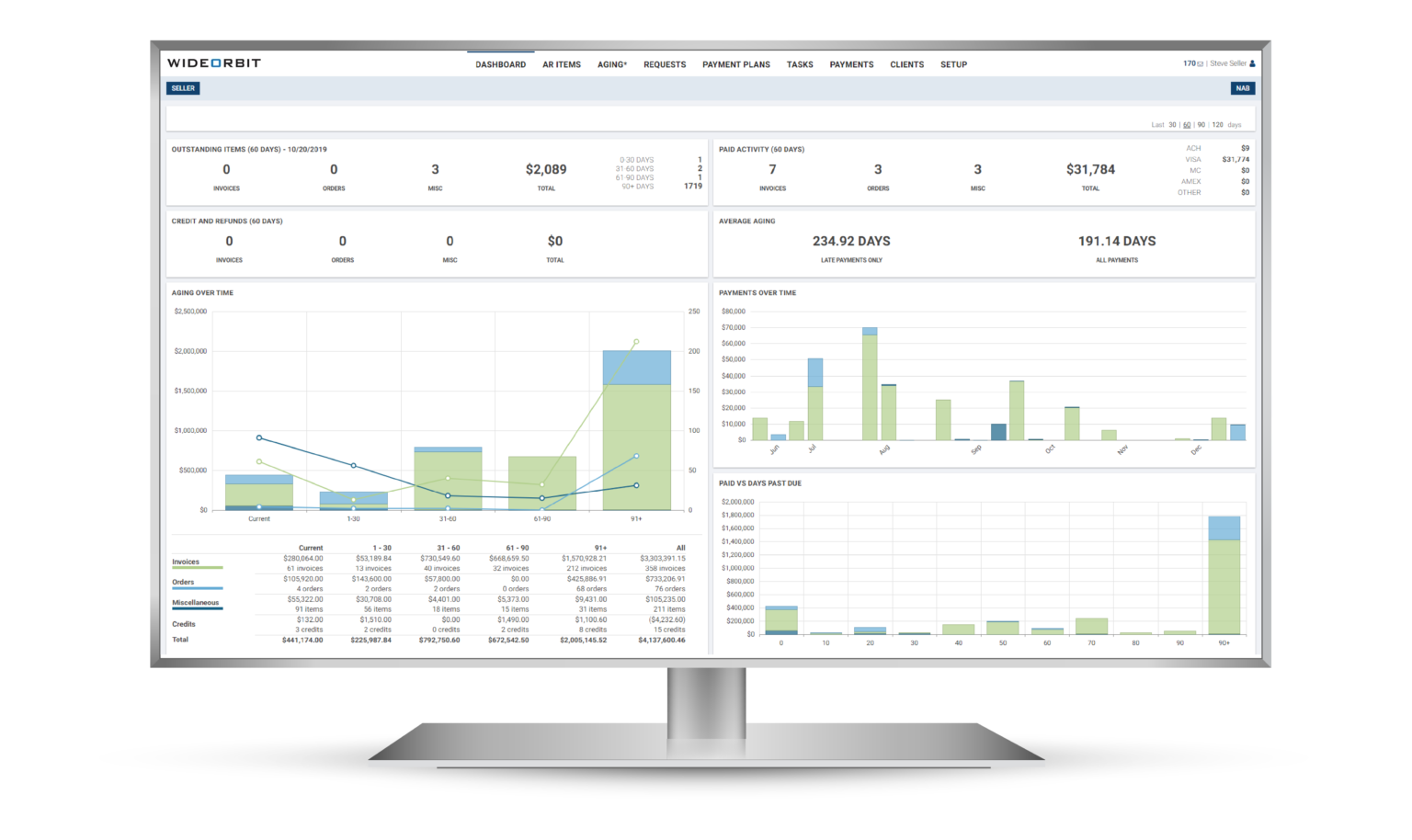Open the AGING menu

tap(611, 64)
